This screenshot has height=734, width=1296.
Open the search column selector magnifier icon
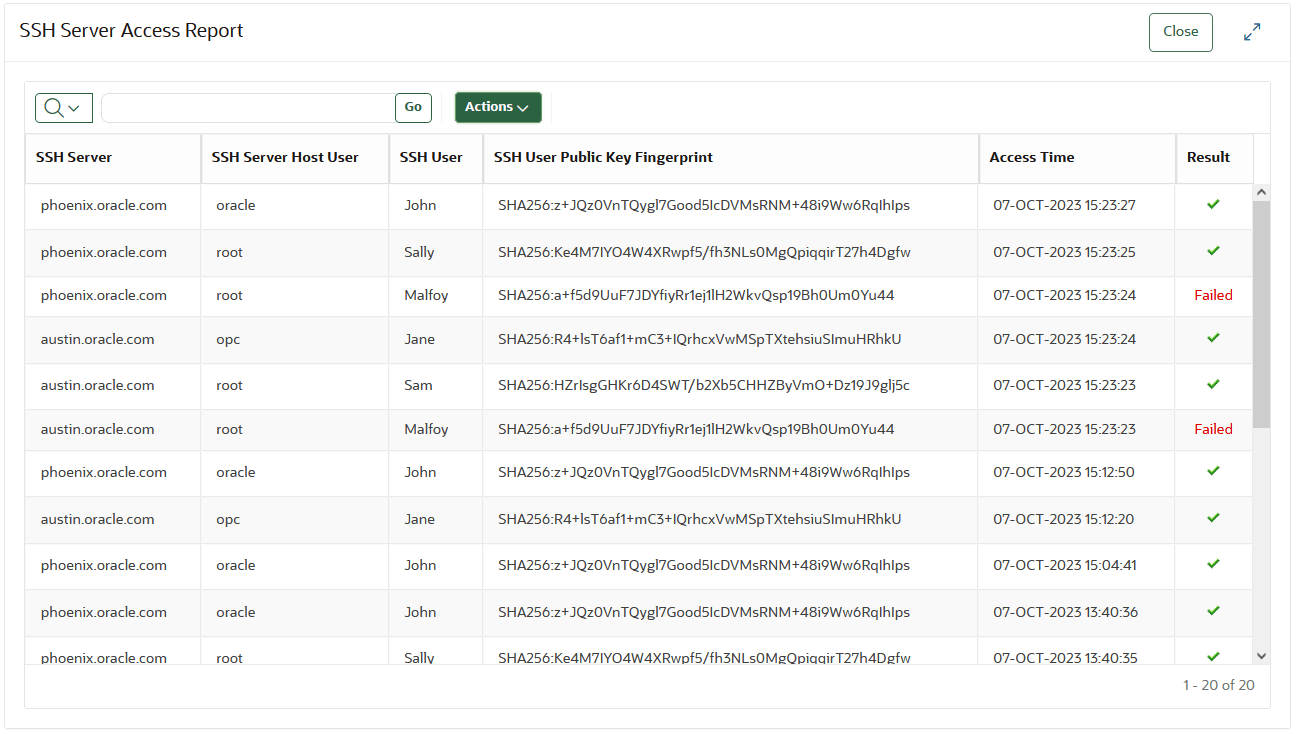click(53, 107)
